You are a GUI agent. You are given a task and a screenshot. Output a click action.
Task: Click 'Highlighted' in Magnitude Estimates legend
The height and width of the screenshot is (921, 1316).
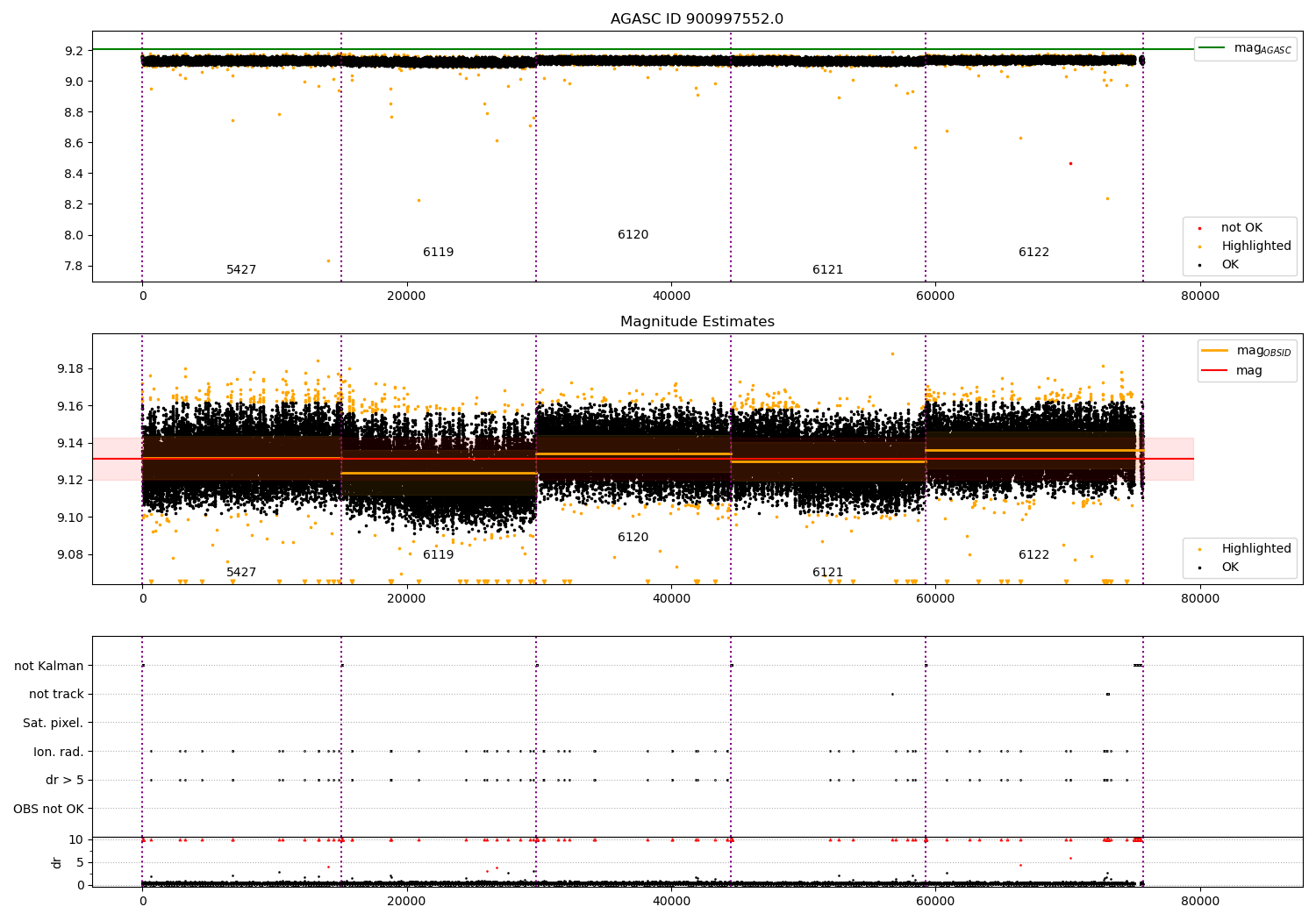pos(1256,549)
